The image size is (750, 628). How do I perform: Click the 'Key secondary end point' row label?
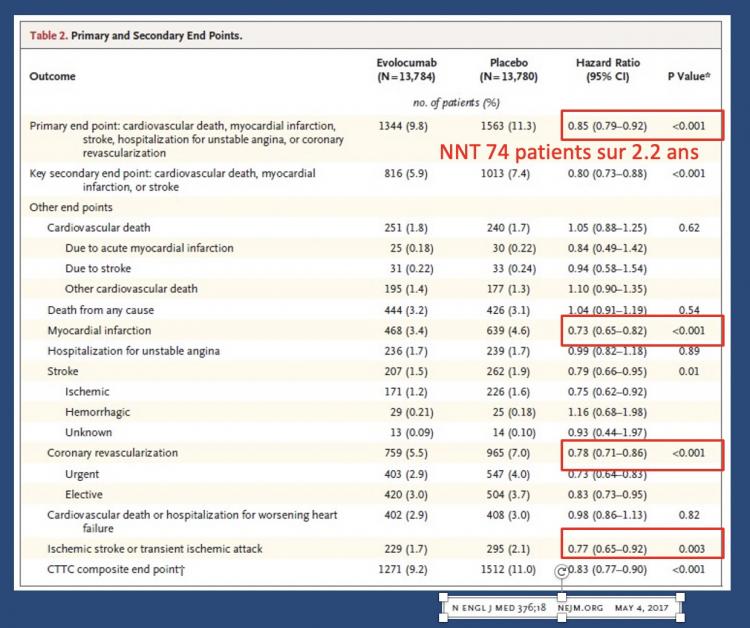[172, 180]
